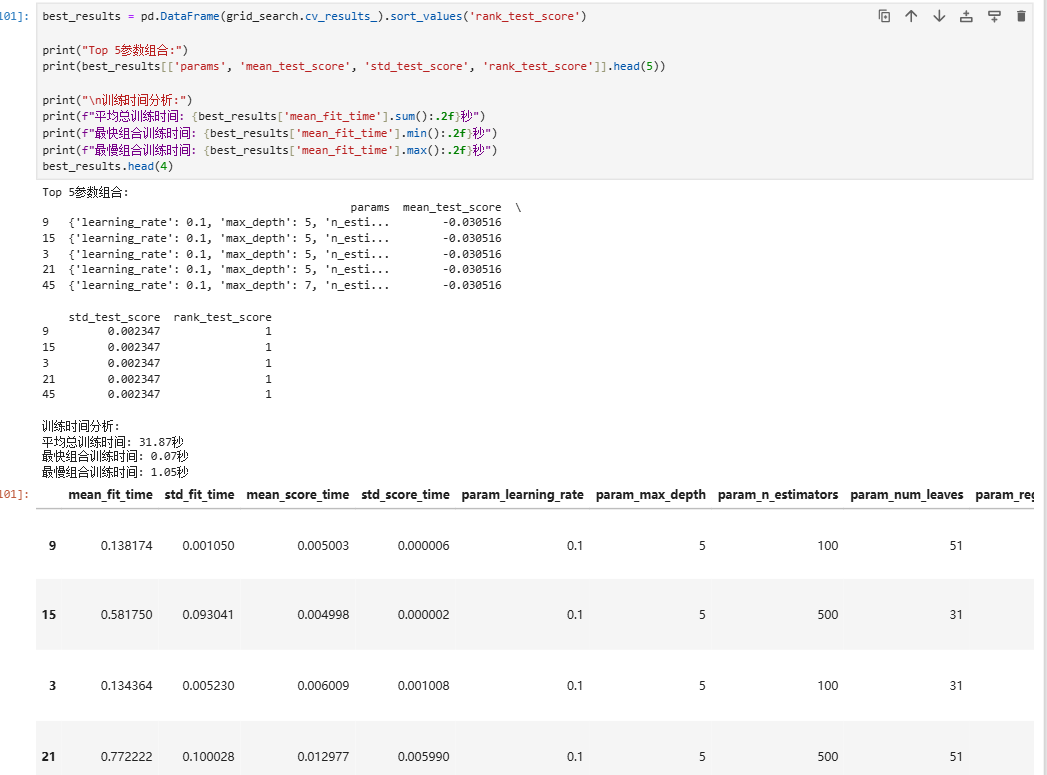Click the output prompt beside the dataframe table
Viewport: 1047px width, 775px height.
pos(15,494)
